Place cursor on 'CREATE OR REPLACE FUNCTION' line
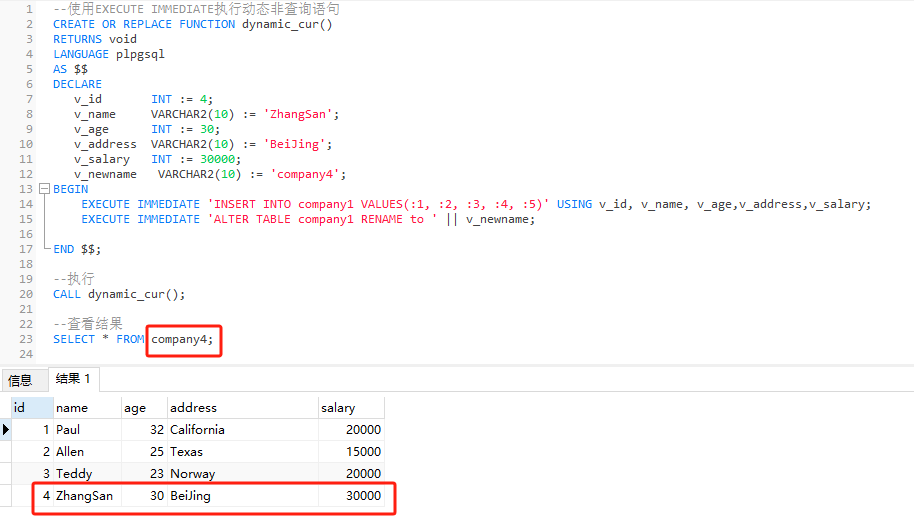 pyautogui.click(x=192, y=24)
